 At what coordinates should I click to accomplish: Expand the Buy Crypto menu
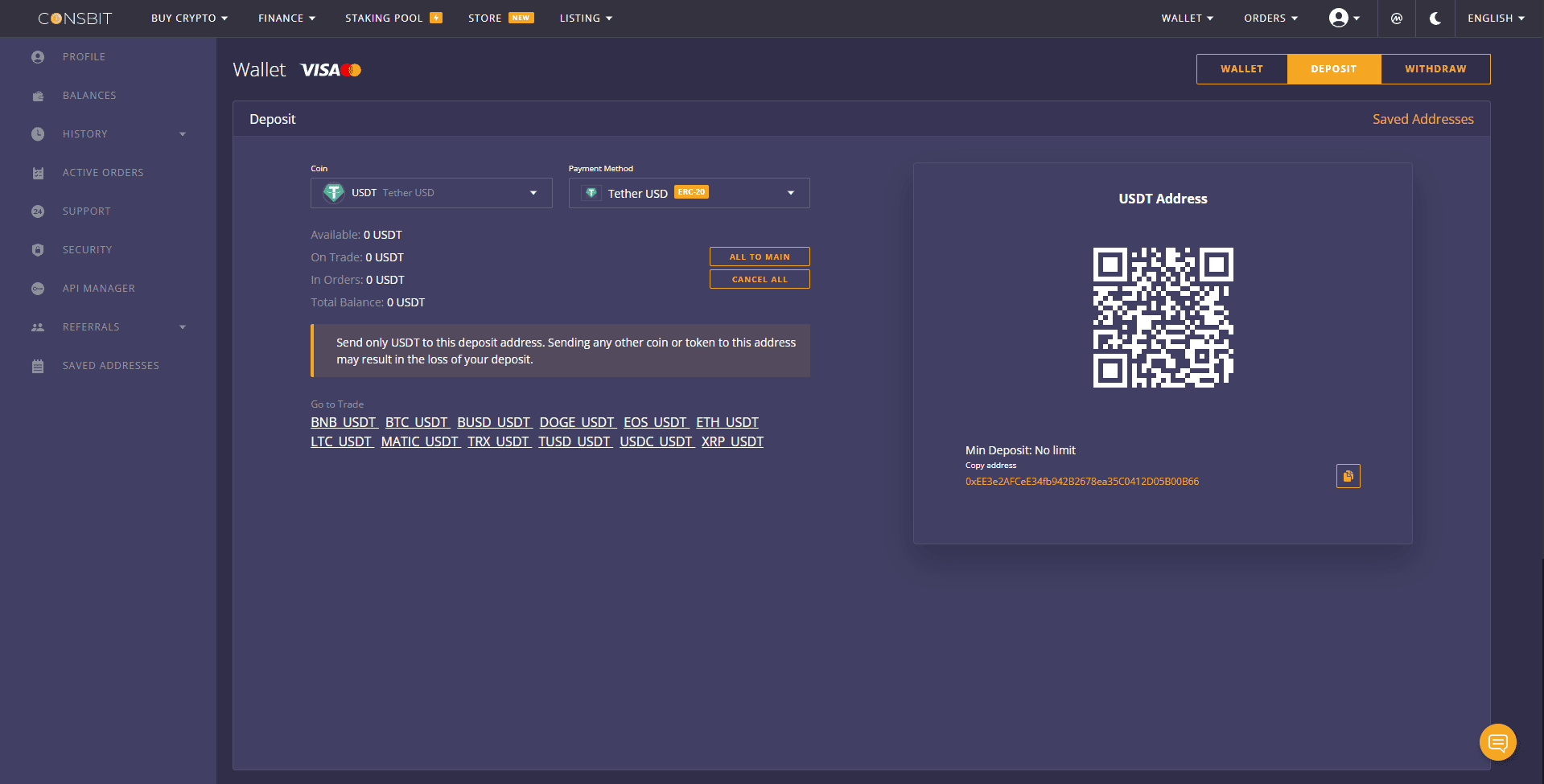(x=189, y=18)
